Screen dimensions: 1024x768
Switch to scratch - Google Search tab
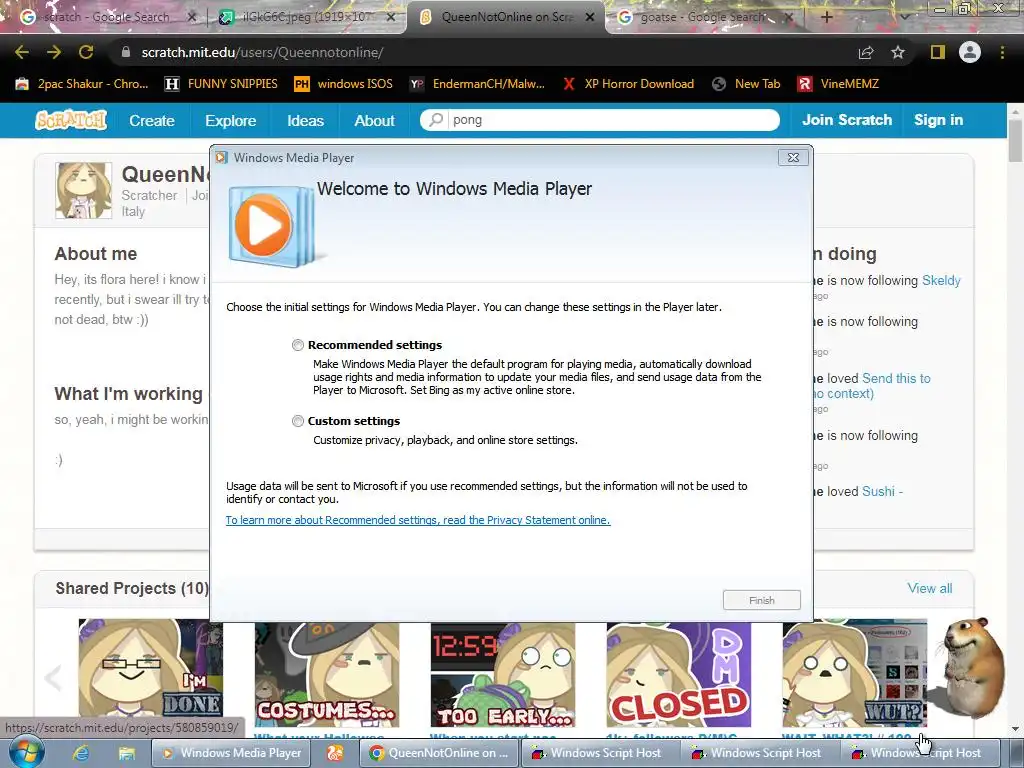[104, 17]
